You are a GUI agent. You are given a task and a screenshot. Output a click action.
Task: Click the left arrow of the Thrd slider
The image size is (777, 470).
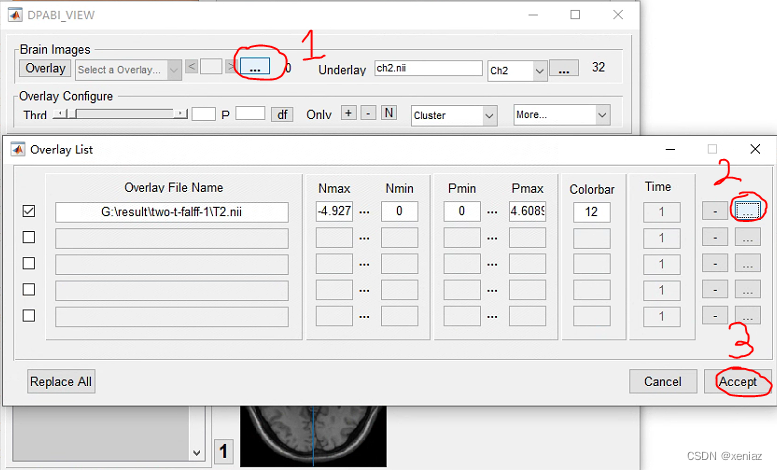point(59,114)
